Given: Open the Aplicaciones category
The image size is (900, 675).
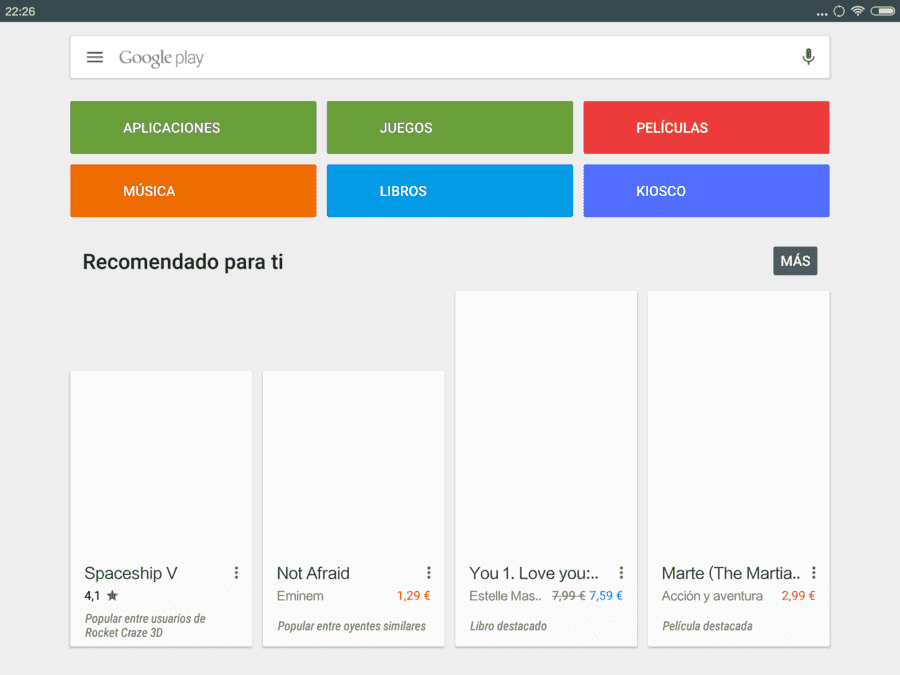Looking at the screenshot, I should [193, 127].
